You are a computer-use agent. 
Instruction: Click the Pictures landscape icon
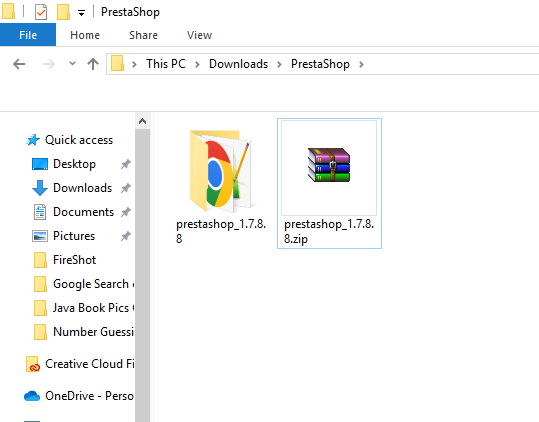[x=40, y=236]
